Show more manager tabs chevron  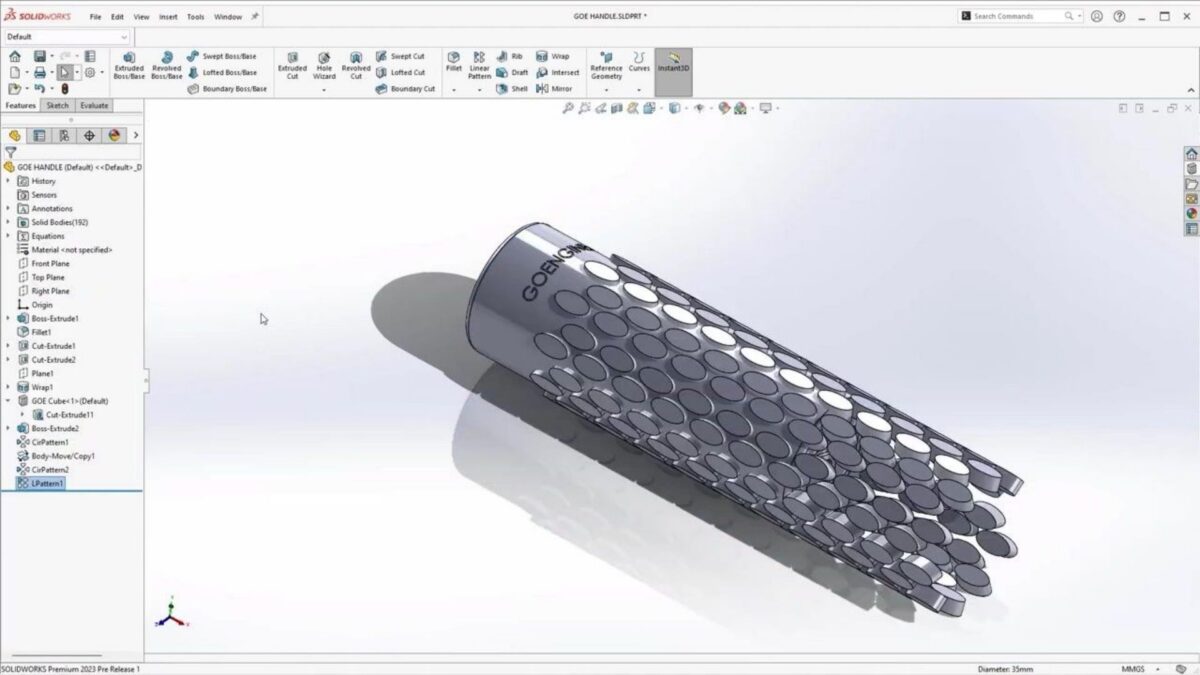click(136, 135)
